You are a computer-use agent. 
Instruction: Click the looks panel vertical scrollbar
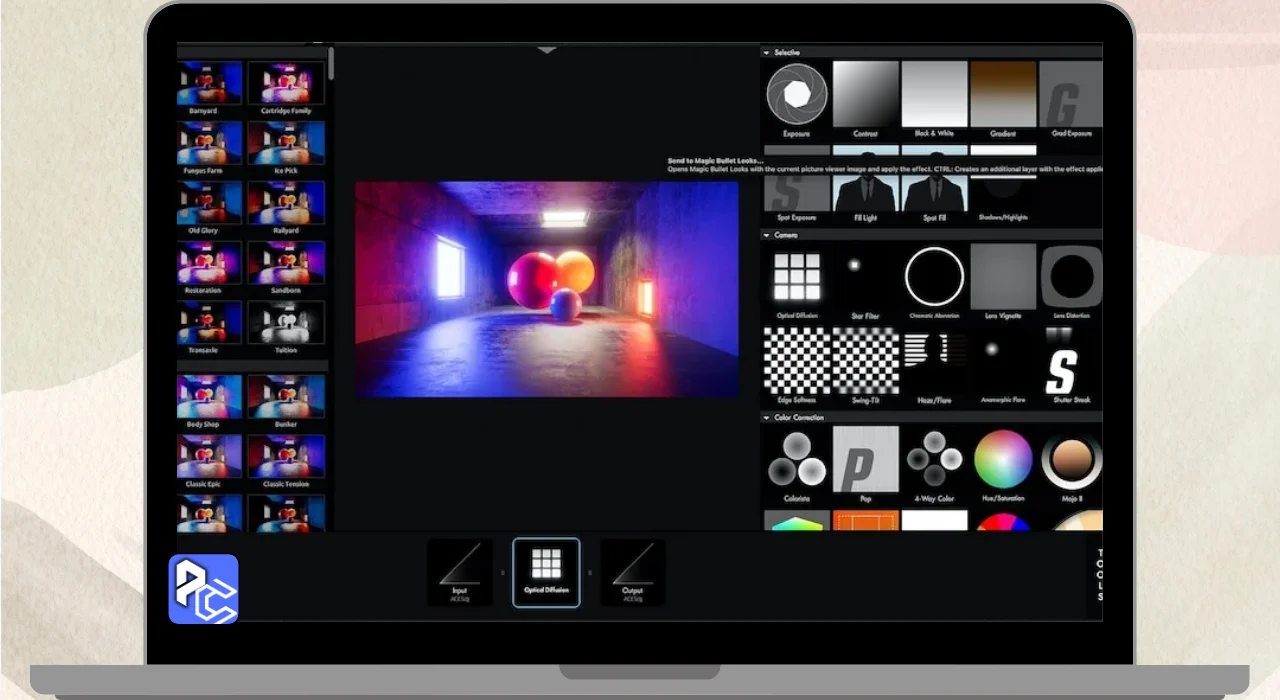(x=331, y=65)
